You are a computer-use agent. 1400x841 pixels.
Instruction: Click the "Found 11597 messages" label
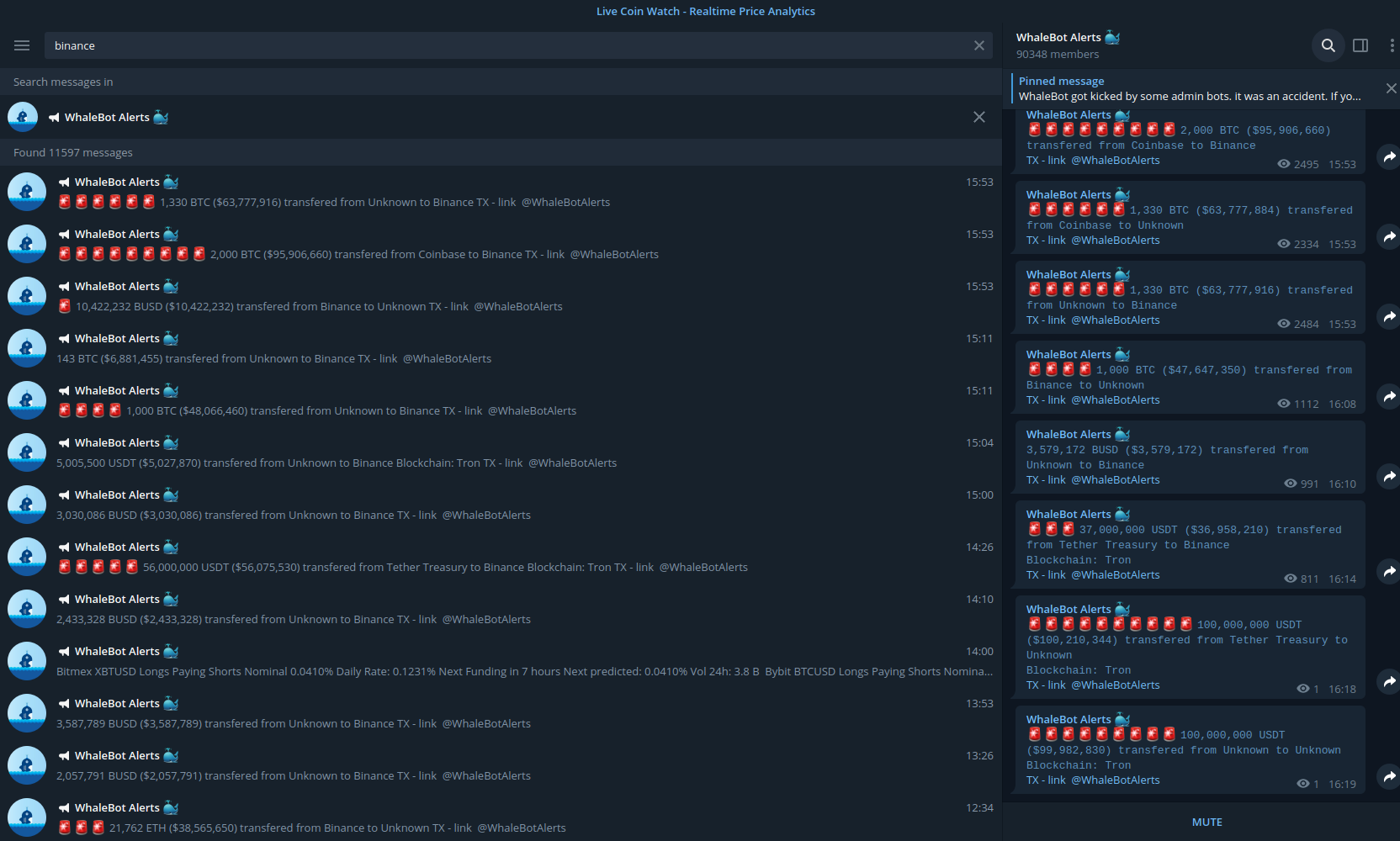[x=73, y=152]
